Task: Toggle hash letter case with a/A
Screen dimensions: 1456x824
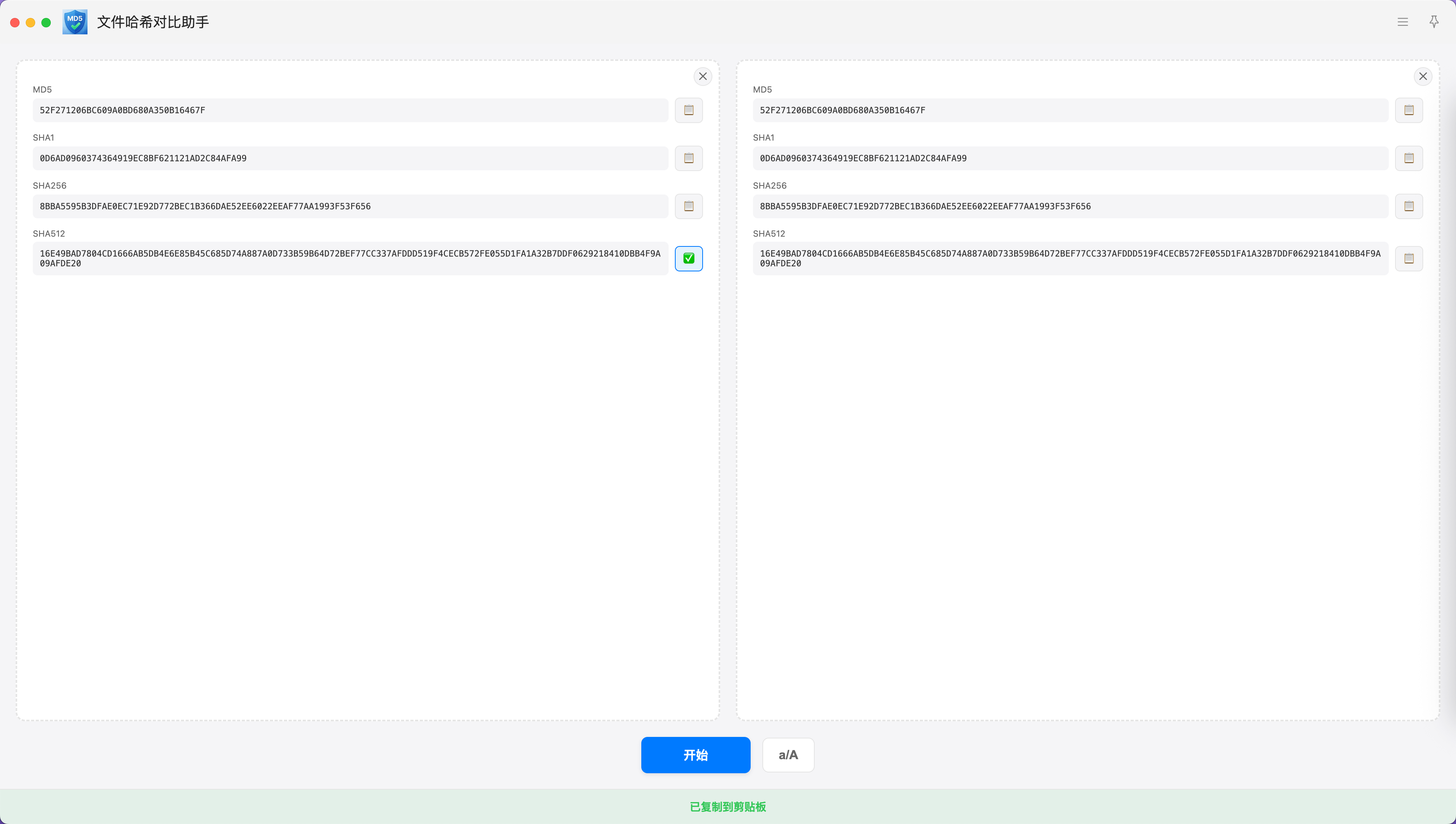Action: pos(788,755)
